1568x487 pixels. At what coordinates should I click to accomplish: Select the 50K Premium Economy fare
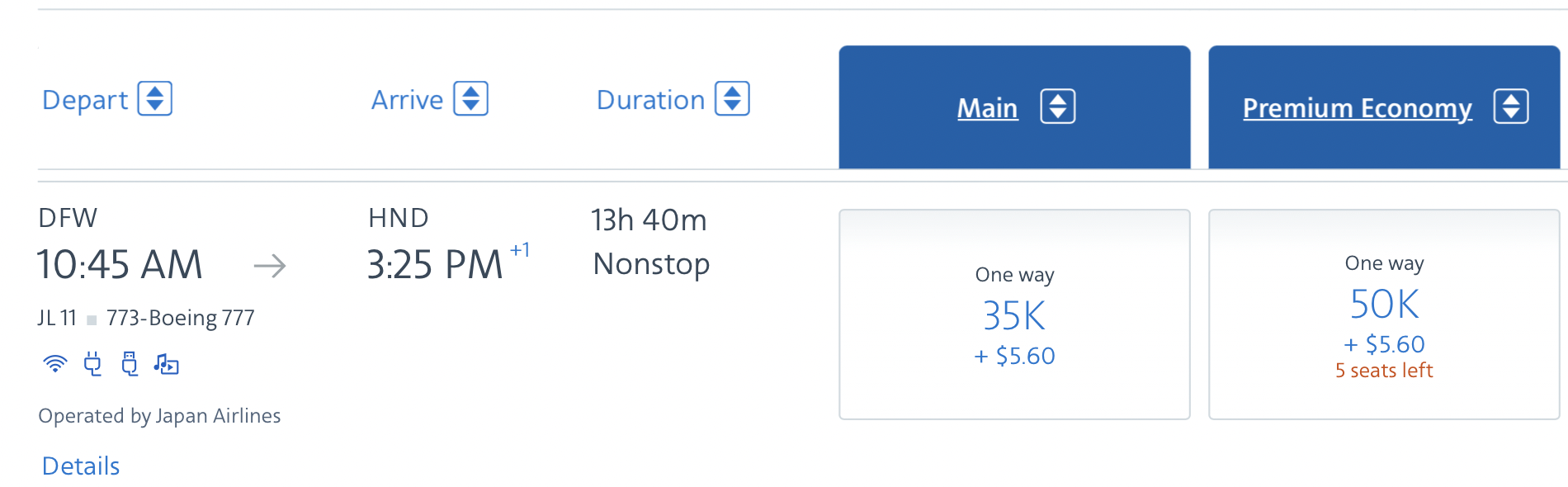click(x=1384, y=314)
